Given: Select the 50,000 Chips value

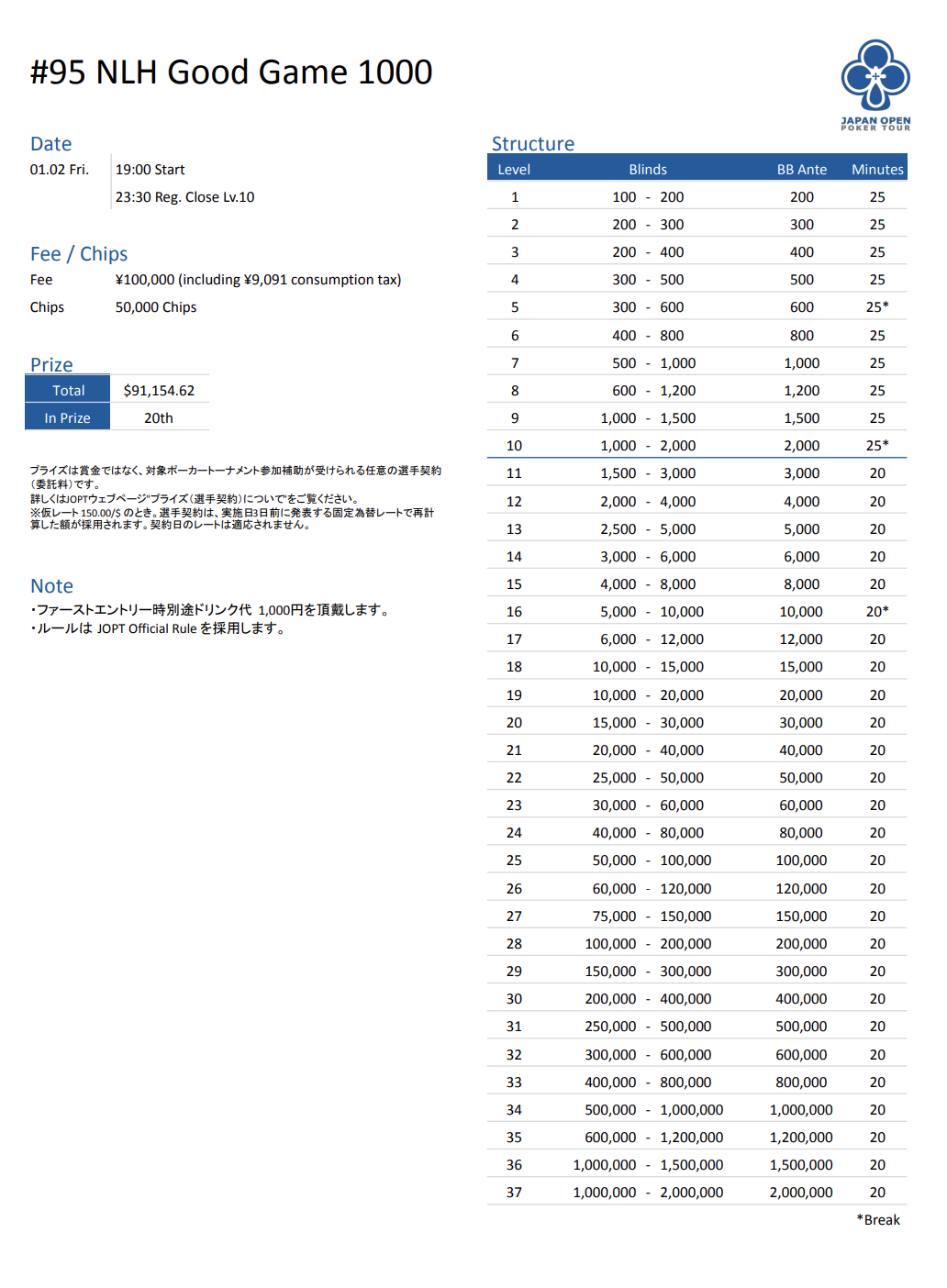Looking at the screenshot, I should click(156, 307).
